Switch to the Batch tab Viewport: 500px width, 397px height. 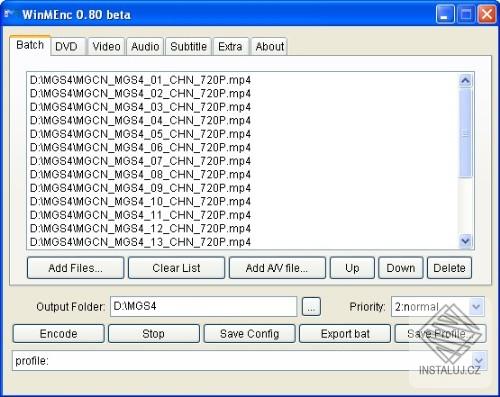(x=30, y=45)
